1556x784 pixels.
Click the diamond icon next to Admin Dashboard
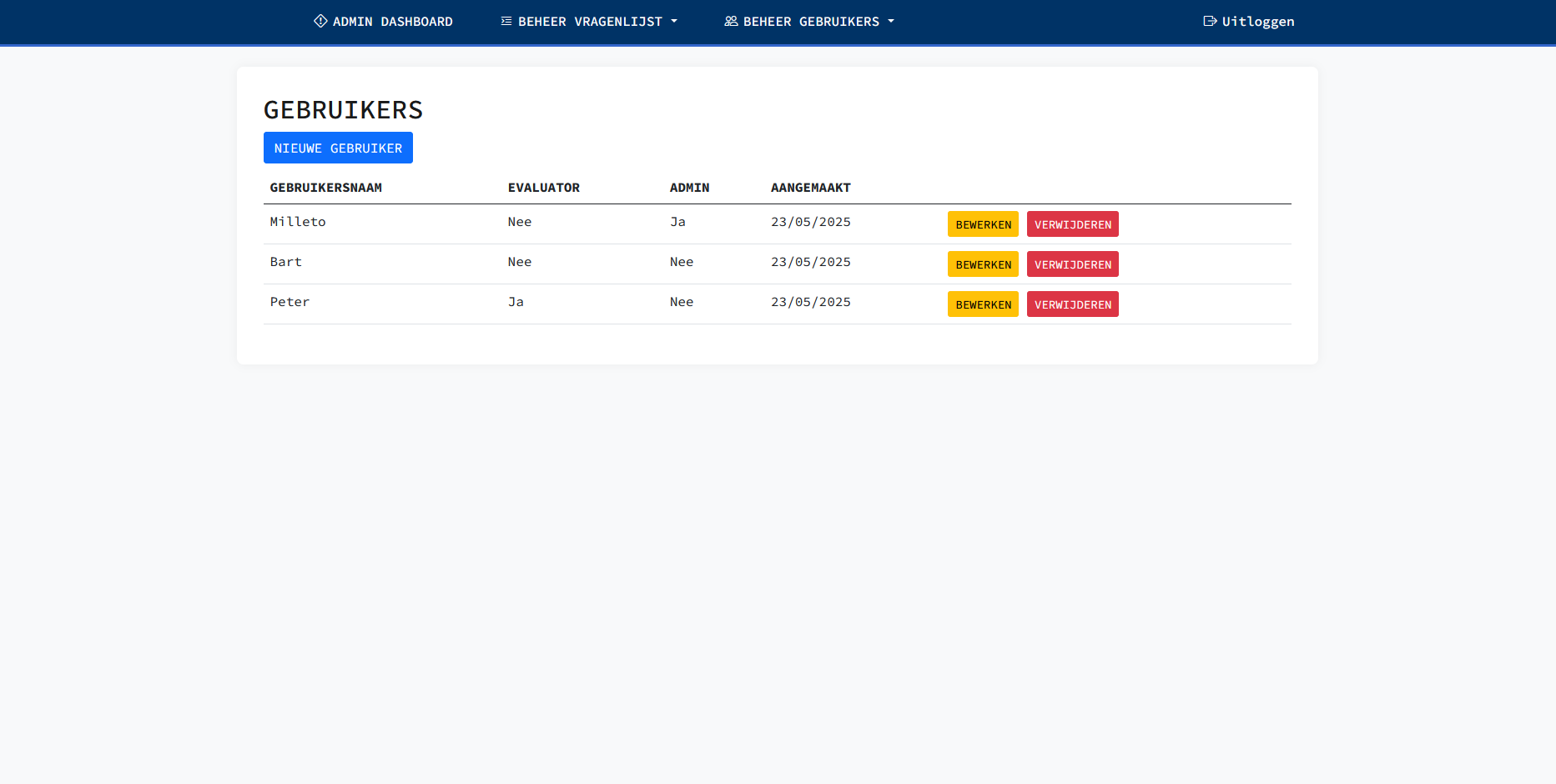320,21
